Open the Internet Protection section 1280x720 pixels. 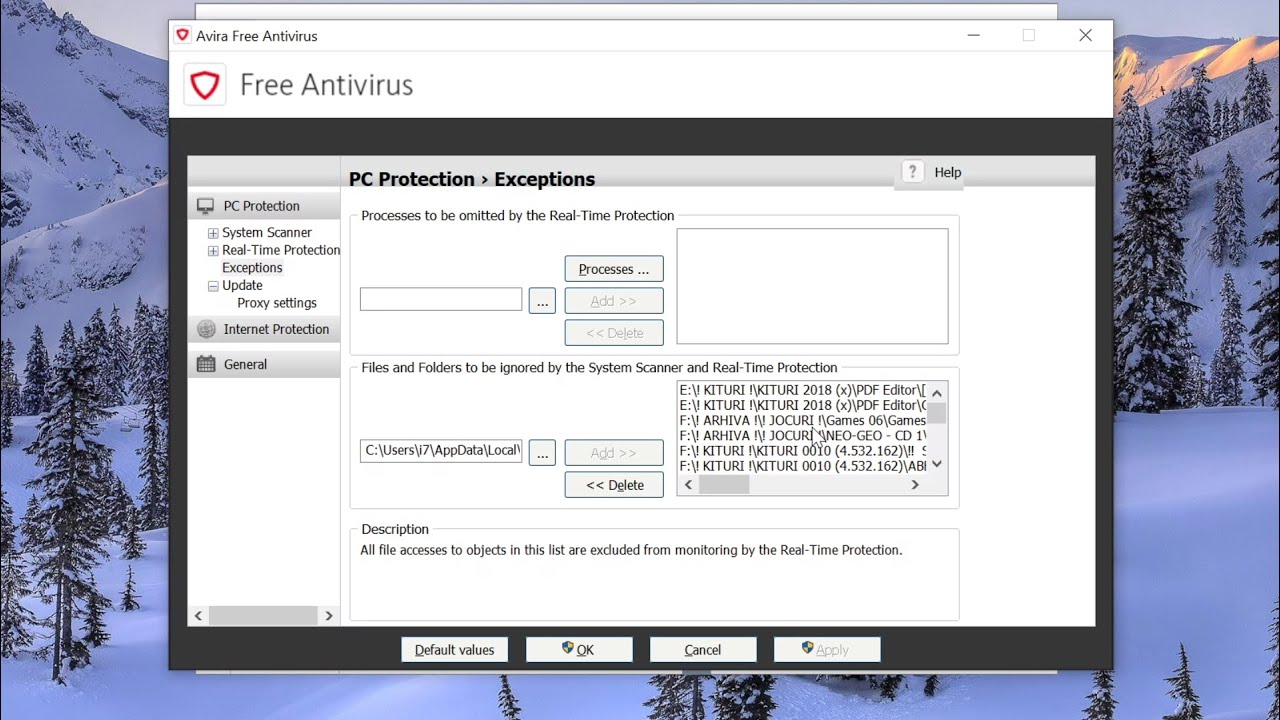[x=264, y=329]
